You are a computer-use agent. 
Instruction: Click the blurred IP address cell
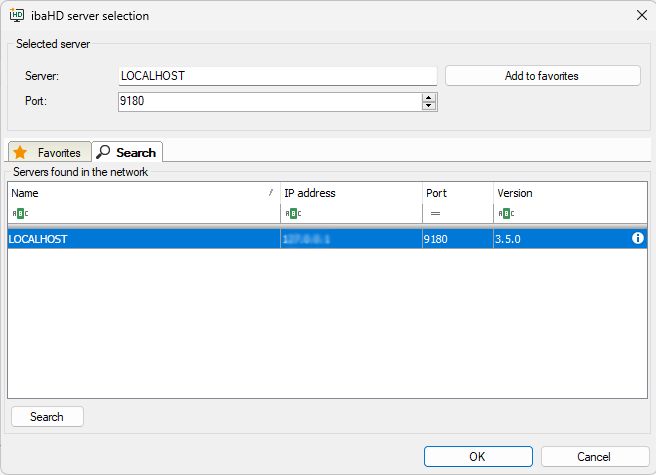pyautogui.click(x=351, y=239)
